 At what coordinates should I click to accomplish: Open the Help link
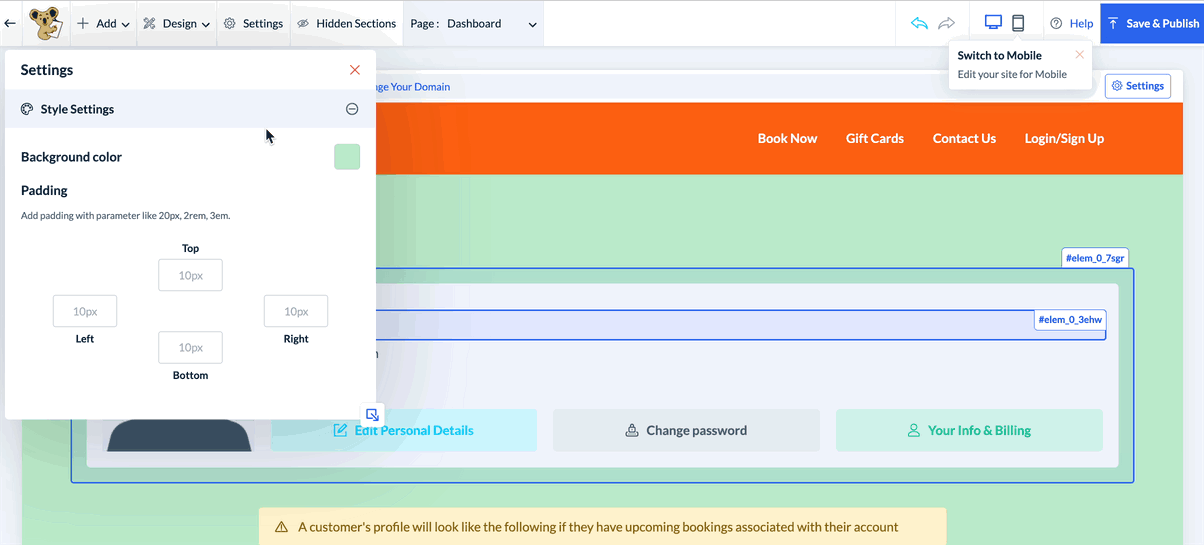tap(1072, 23)
